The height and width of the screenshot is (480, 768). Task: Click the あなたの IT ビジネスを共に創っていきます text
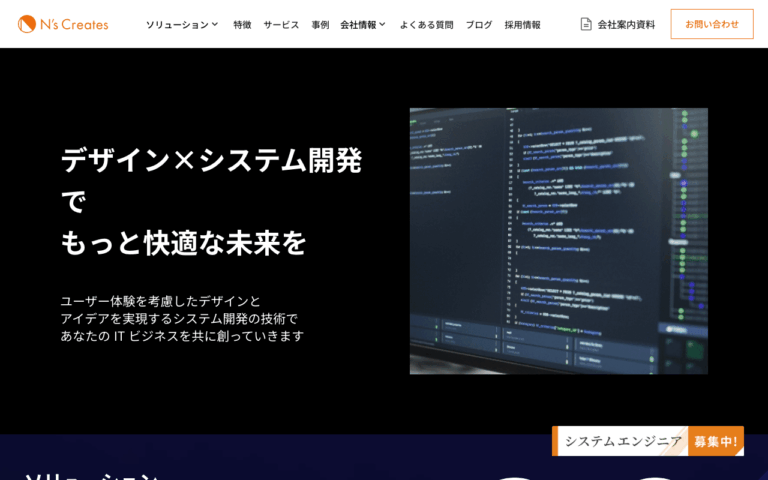[x=182, y=336]
